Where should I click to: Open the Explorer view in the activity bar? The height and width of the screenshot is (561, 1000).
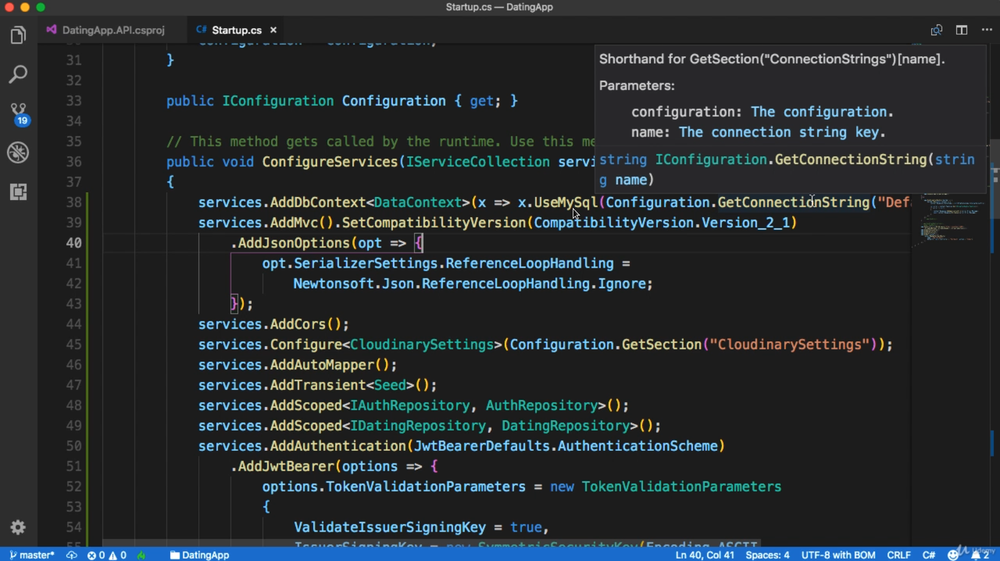coord(18,35)
